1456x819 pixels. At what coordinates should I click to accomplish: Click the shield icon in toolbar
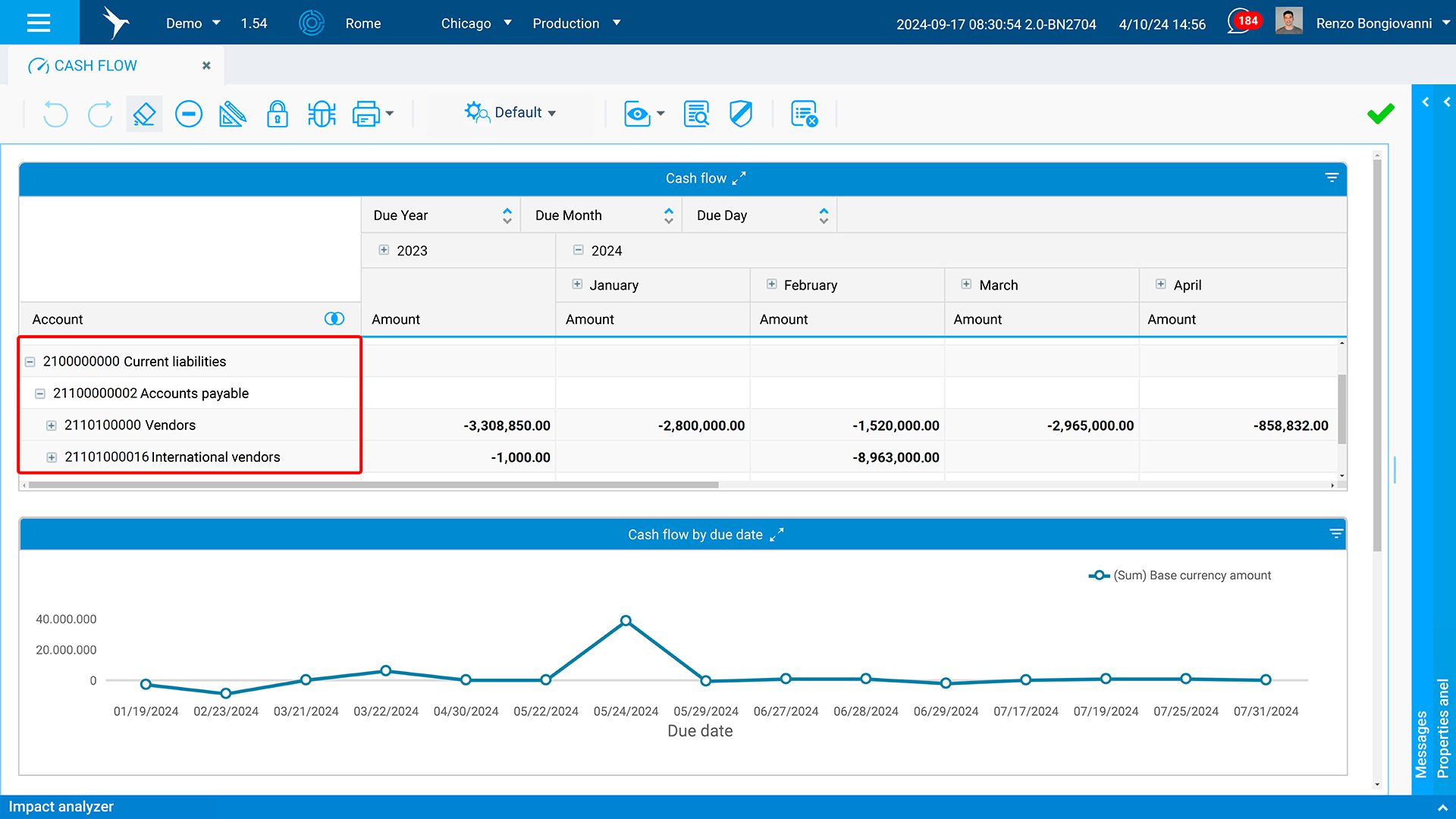coord(740,114)
